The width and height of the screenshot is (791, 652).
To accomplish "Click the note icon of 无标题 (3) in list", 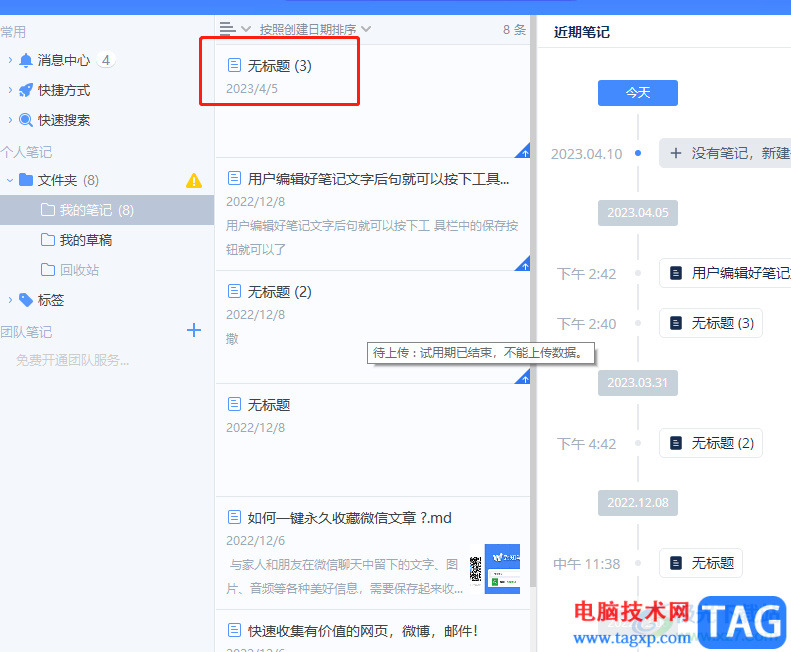I will coord(234,65).
